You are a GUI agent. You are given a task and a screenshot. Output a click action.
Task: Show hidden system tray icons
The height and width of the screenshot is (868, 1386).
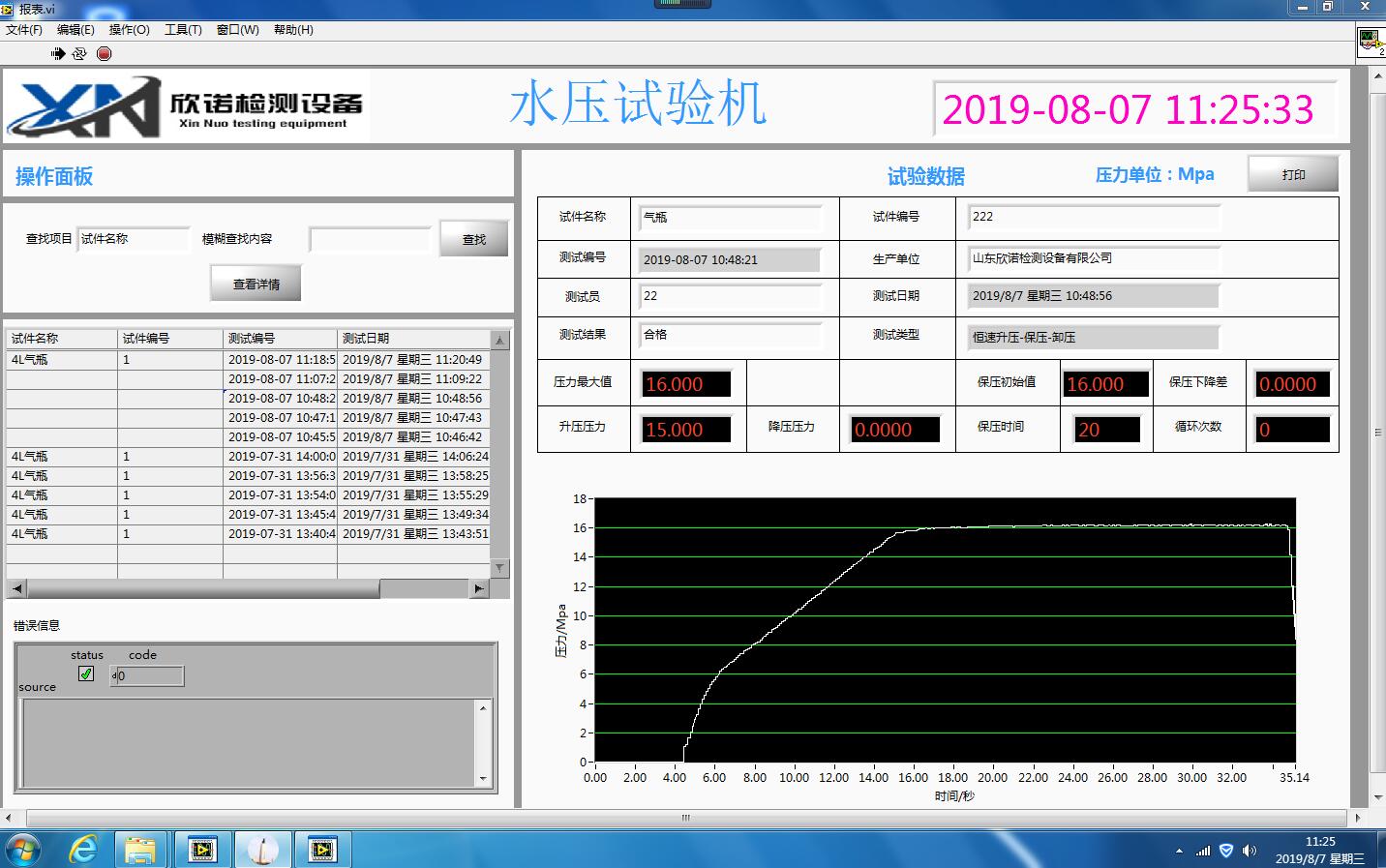pos(1179,852)
